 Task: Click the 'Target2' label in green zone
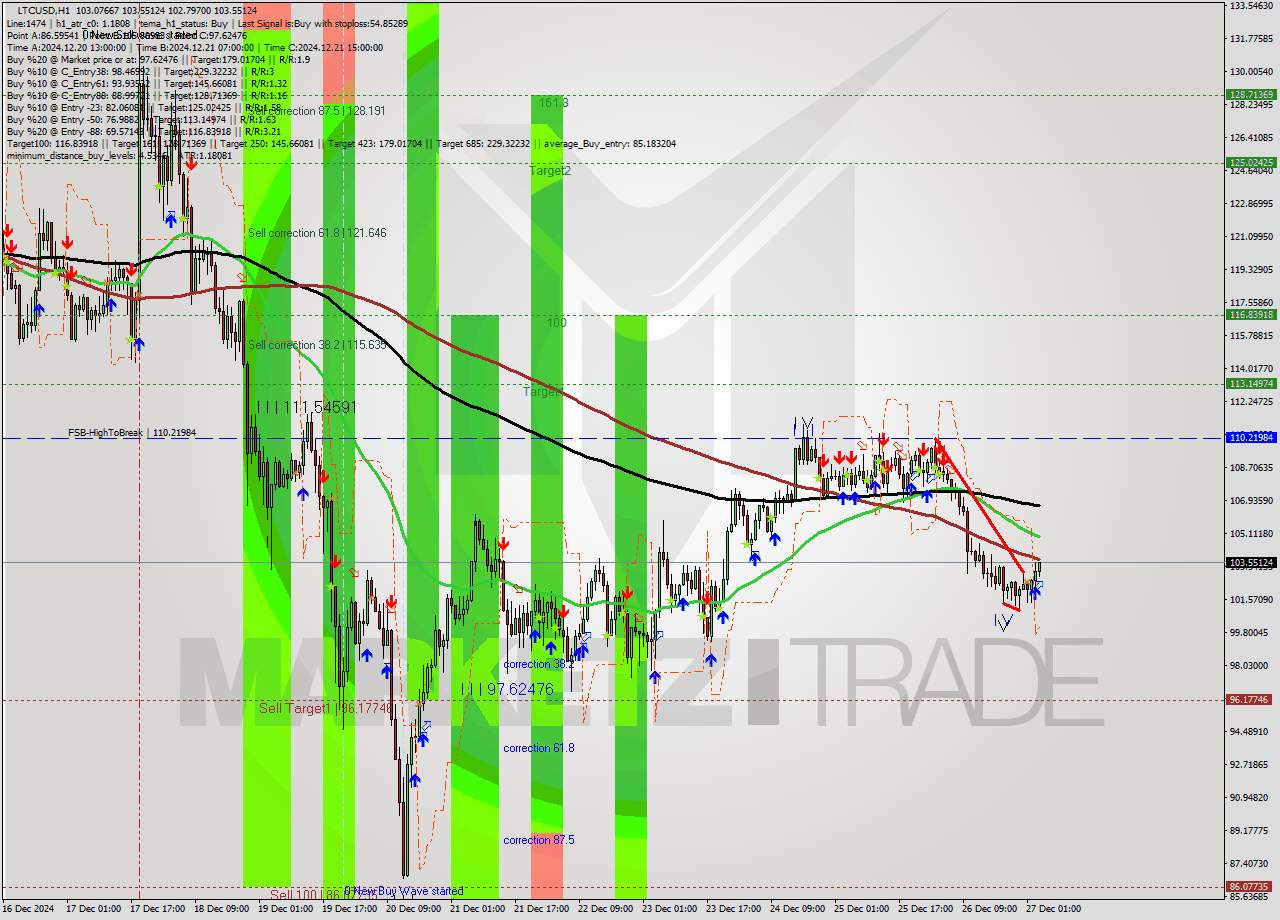coord(551,171)
